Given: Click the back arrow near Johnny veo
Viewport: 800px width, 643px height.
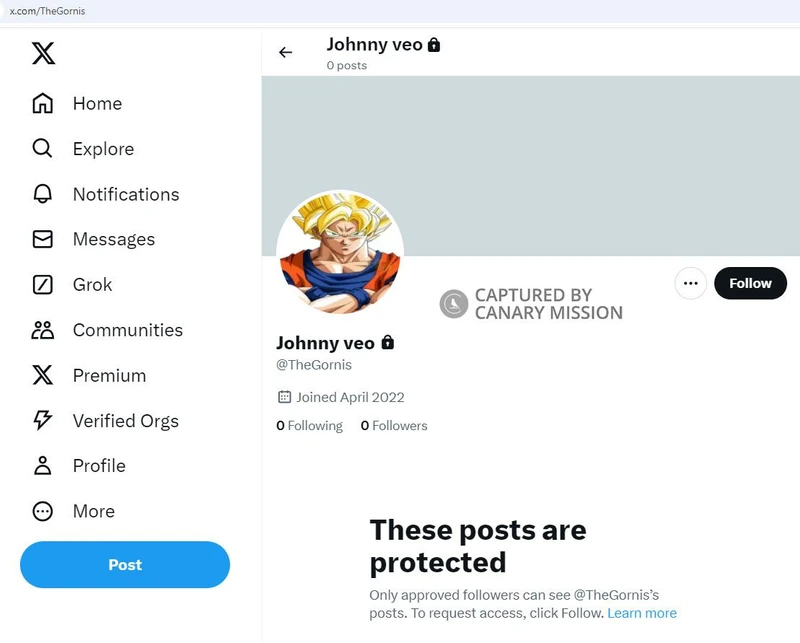Looking at the screenshot, I should pyautogui.click(x=286, y=53).
